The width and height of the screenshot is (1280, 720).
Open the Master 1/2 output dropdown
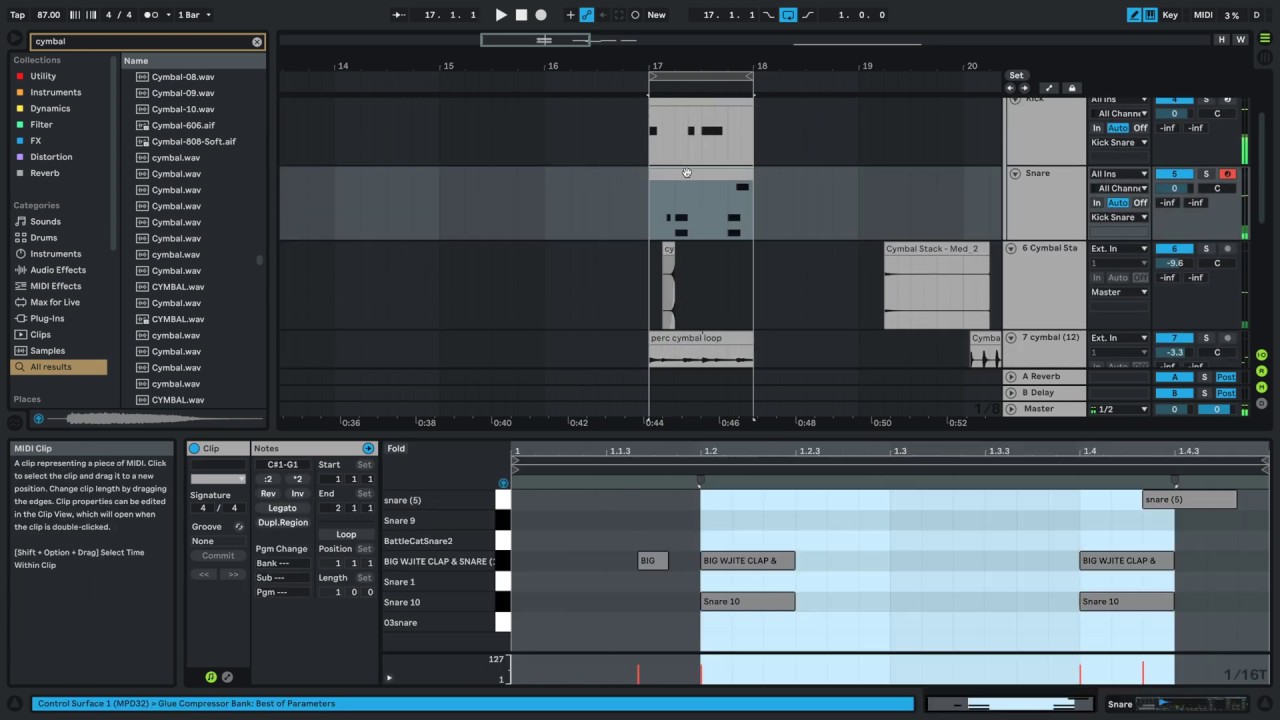(x=1119, y=409)
